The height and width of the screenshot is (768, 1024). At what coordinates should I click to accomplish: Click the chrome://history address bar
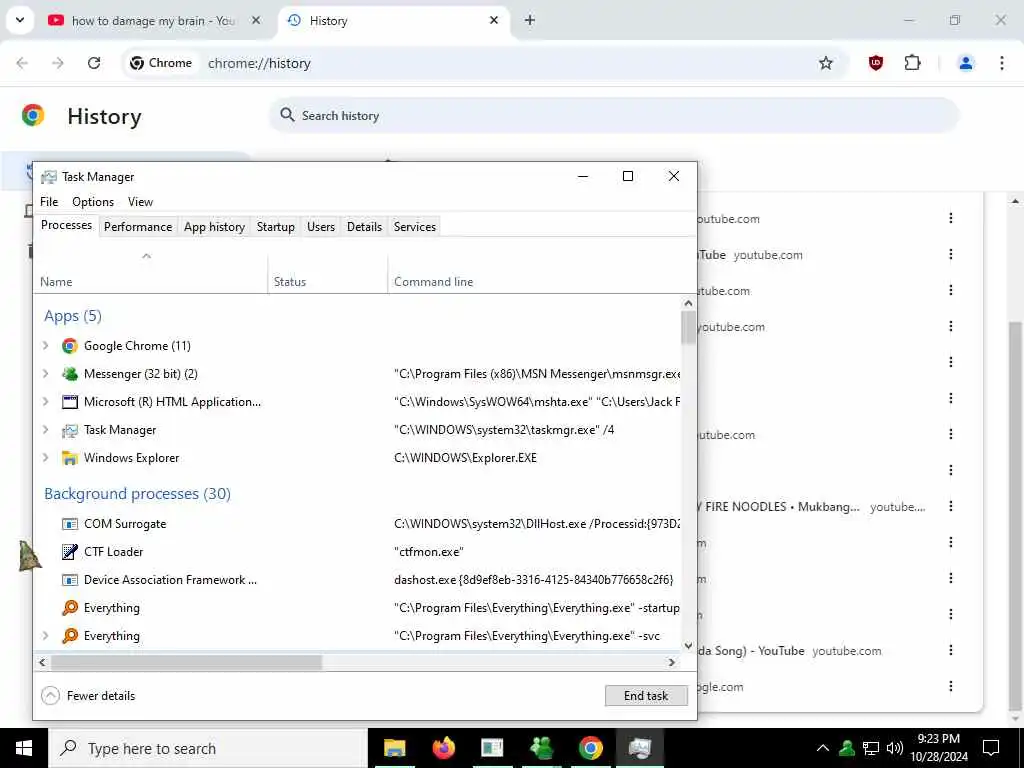(x=483, y=63)
